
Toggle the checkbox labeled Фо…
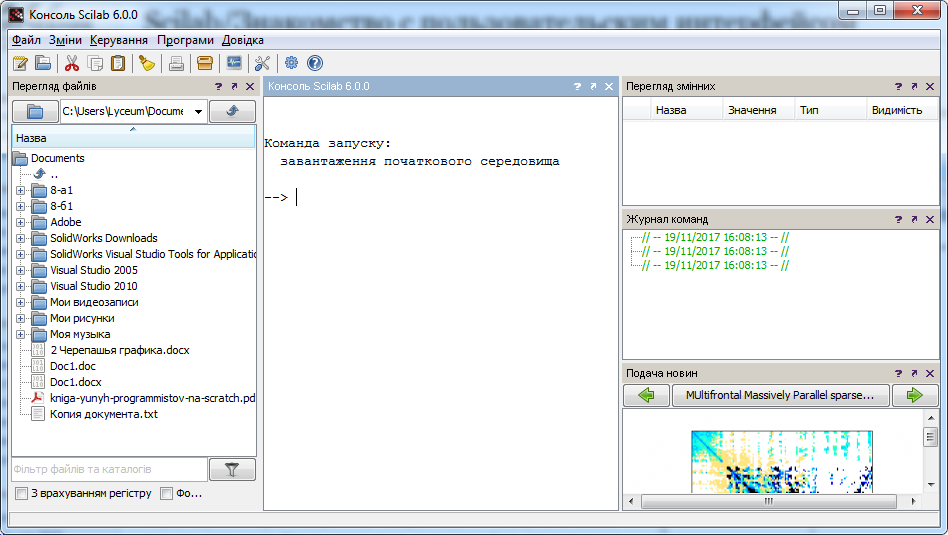[166, 493]
